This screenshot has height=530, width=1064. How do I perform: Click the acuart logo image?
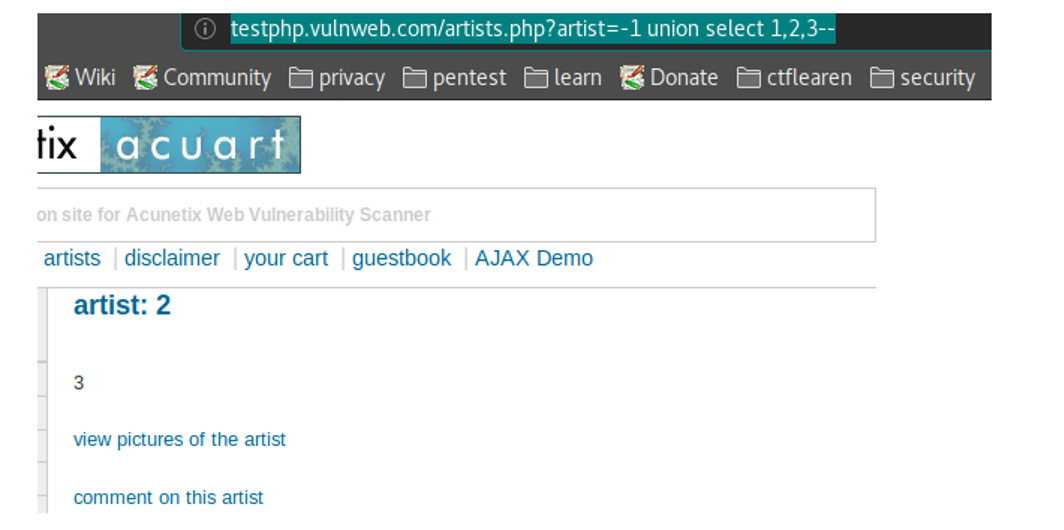199,145
